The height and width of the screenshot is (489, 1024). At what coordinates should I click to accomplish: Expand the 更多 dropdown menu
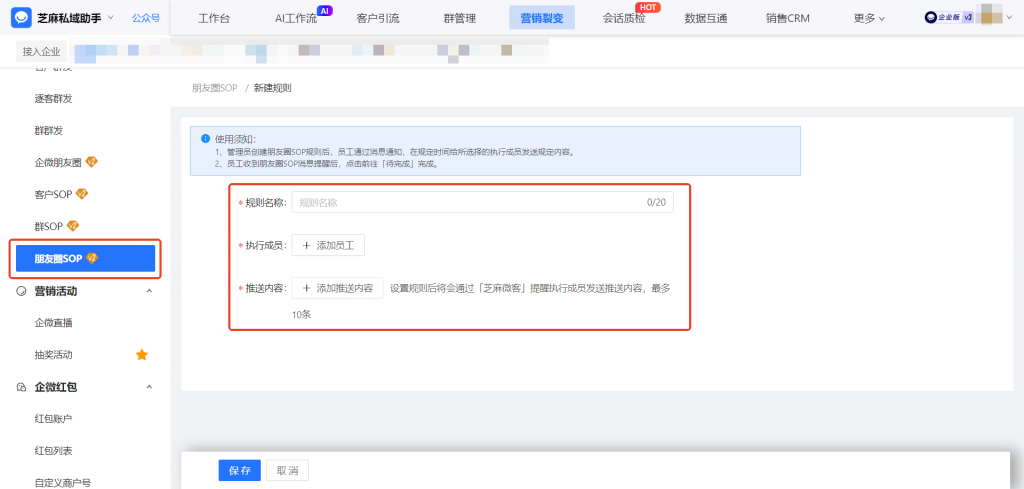(869, 18)
